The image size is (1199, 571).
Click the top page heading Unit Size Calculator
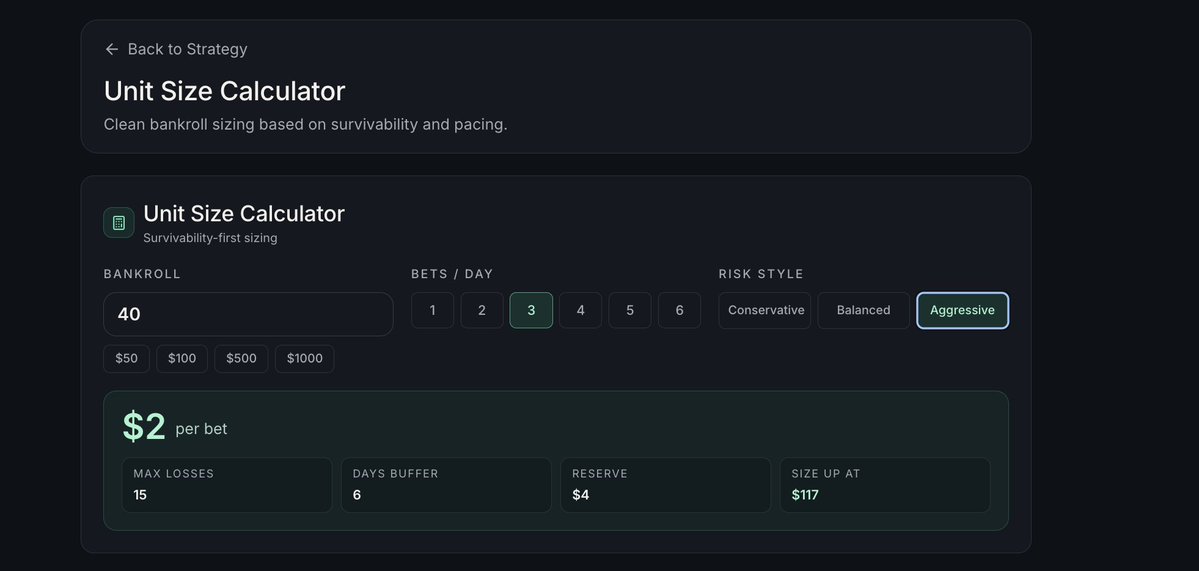click(x=225, y=91)
